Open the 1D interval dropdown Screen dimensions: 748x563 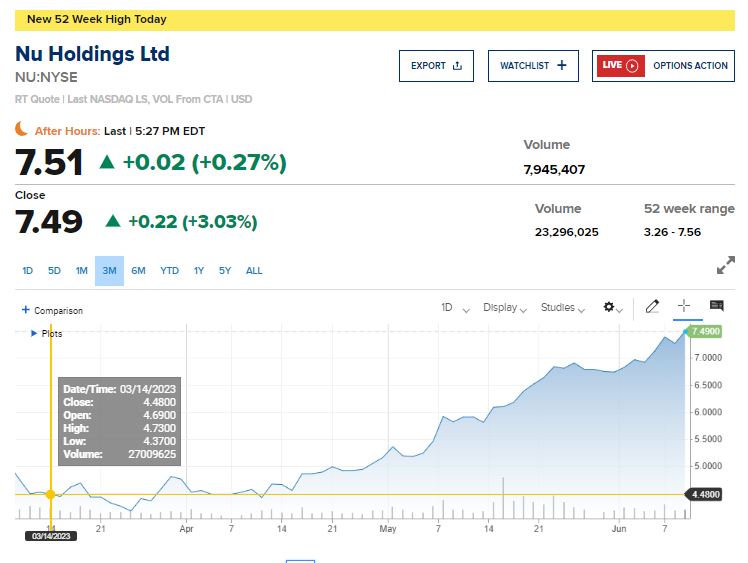click(x=456, y=308)
